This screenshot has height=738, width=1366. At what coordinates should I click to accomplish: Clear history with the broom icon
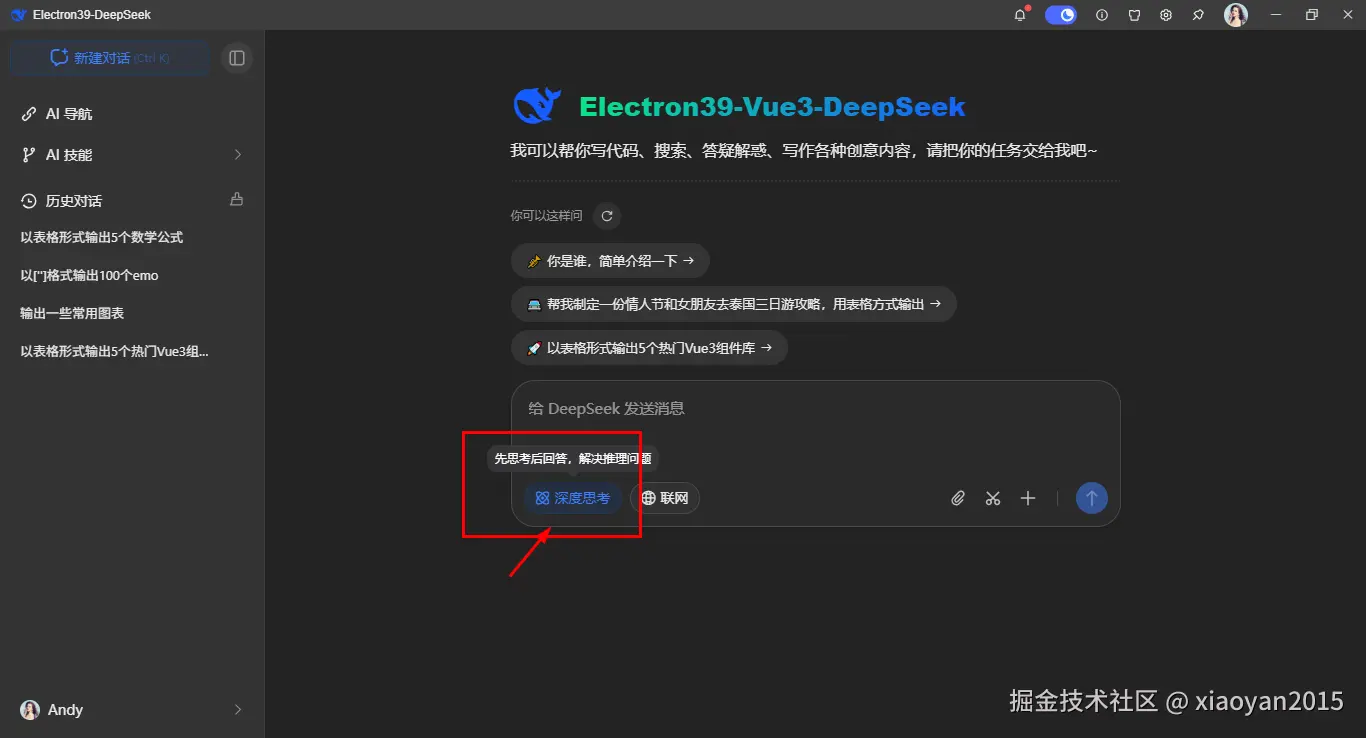pos(237,199)
